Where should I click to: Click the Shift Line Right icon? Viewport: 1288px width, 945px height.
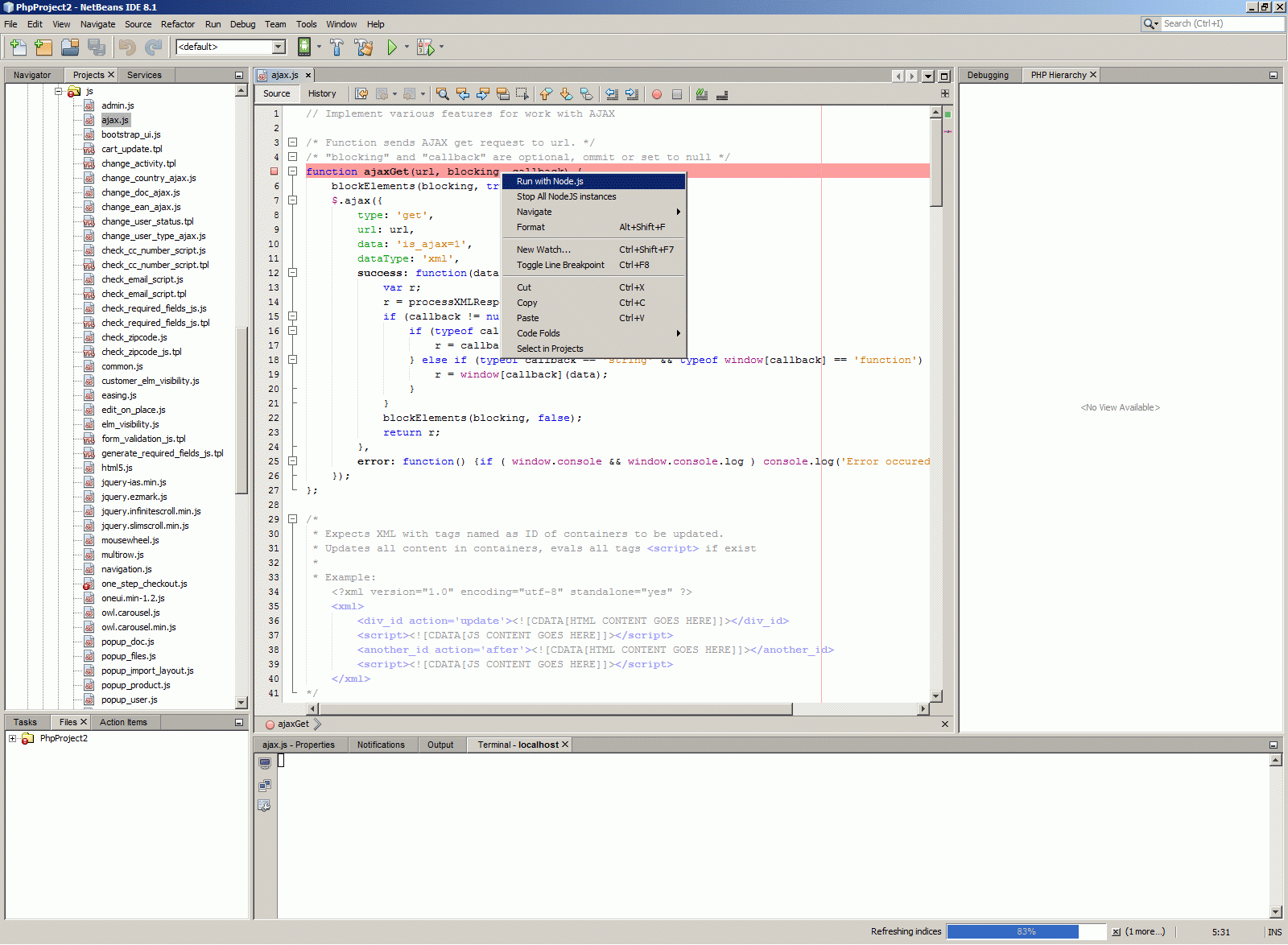tap(632, 94)
